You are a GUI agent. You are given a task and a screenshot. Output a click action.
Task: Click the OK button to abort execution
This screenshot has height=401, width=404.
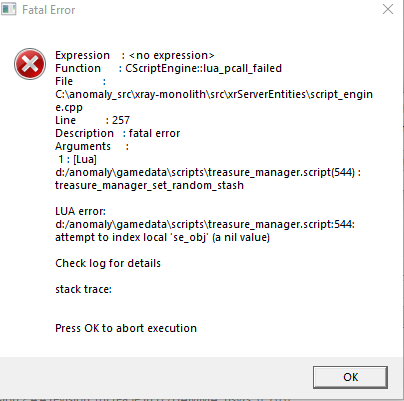(x=350, y=377)
